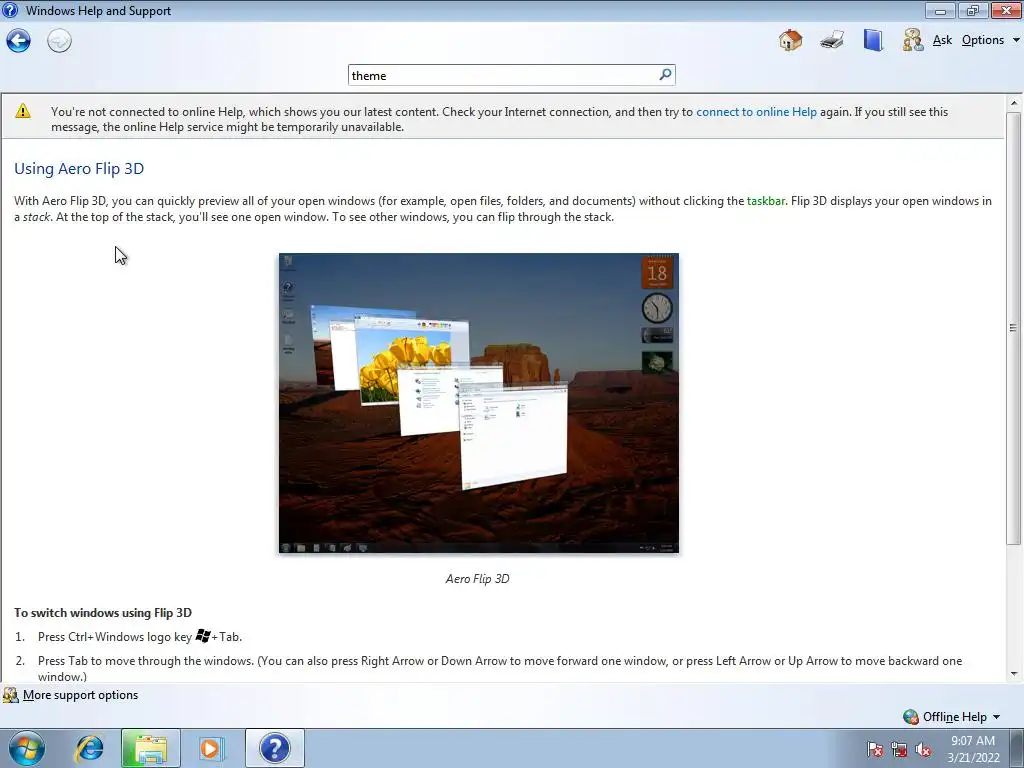Open the Ask support page
The image size is (1024, 768).
[942, 40]
